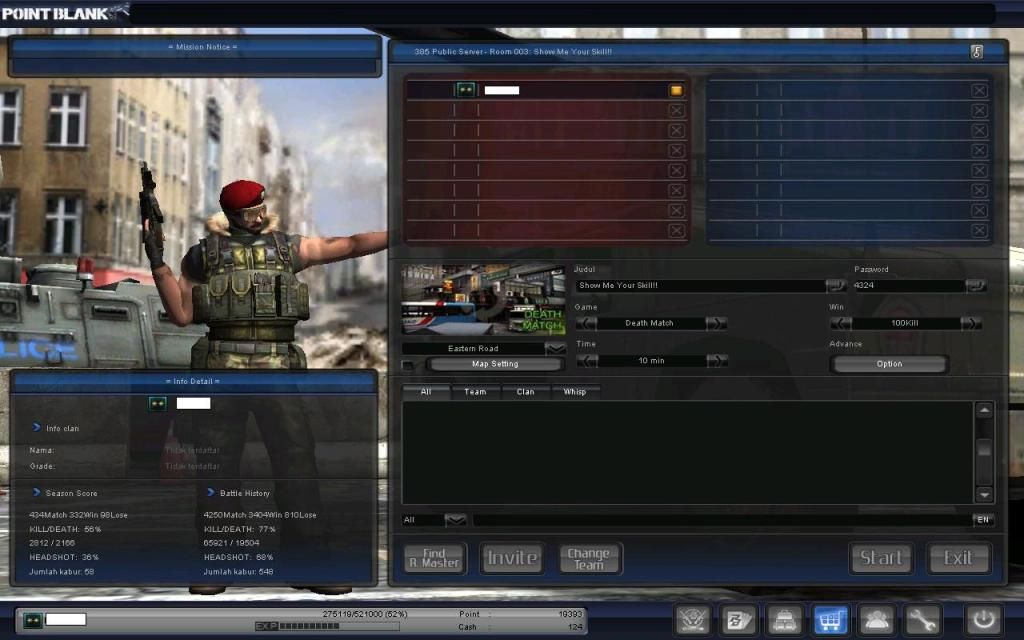Click the yellow host marker in first red slot
1024x640 pixels.
(x=676, y=90)
